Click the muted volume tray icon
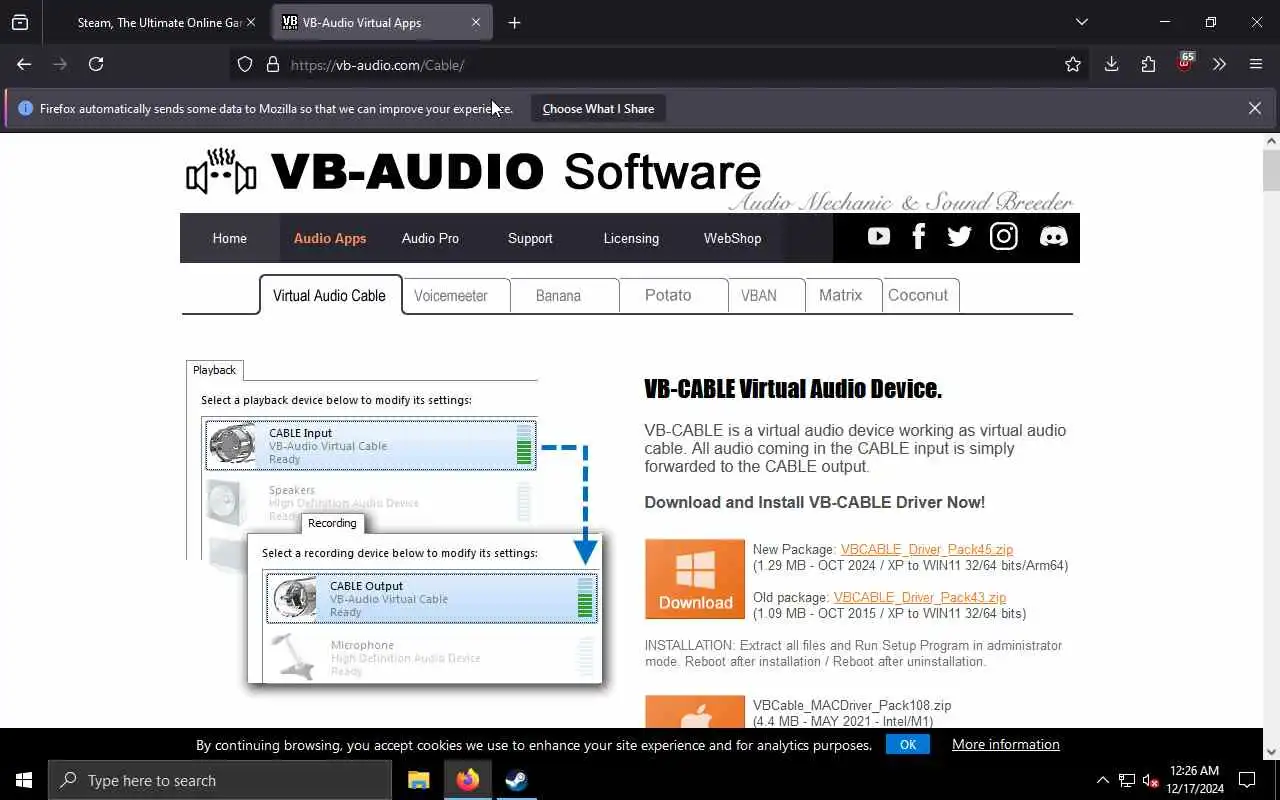 (x=1150, y=780)
